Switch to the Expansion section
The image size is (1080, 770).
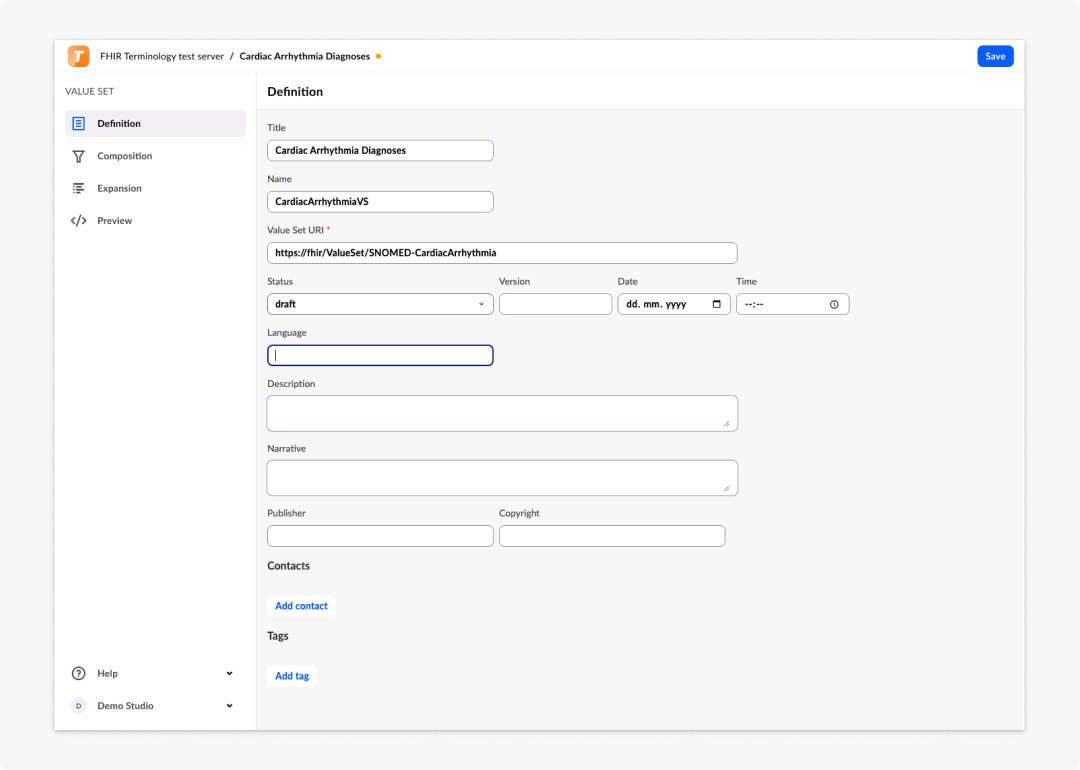point(155,188)
